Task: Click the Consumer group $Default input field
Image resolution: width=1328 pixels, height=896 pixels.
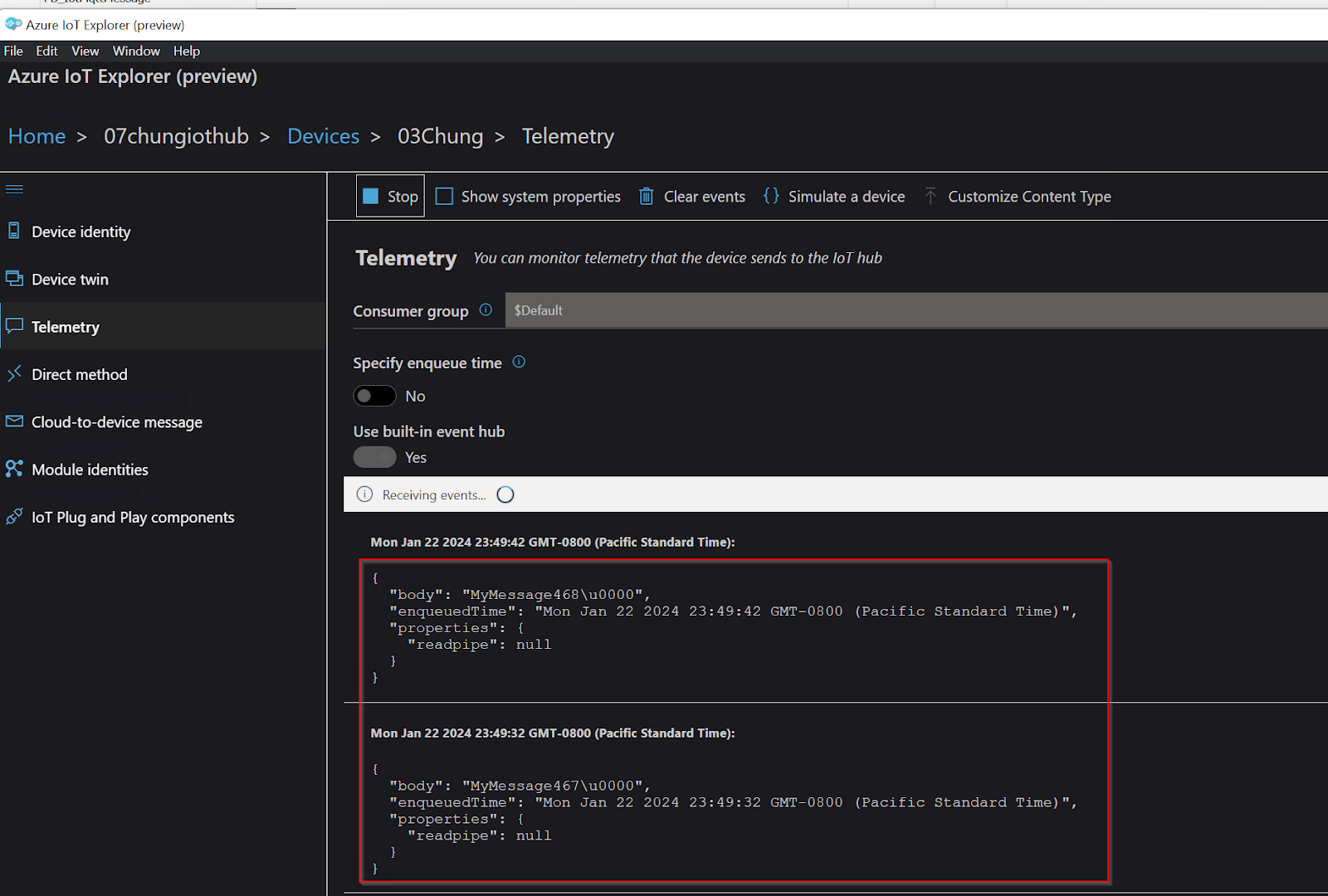Action: coord(916,310)
